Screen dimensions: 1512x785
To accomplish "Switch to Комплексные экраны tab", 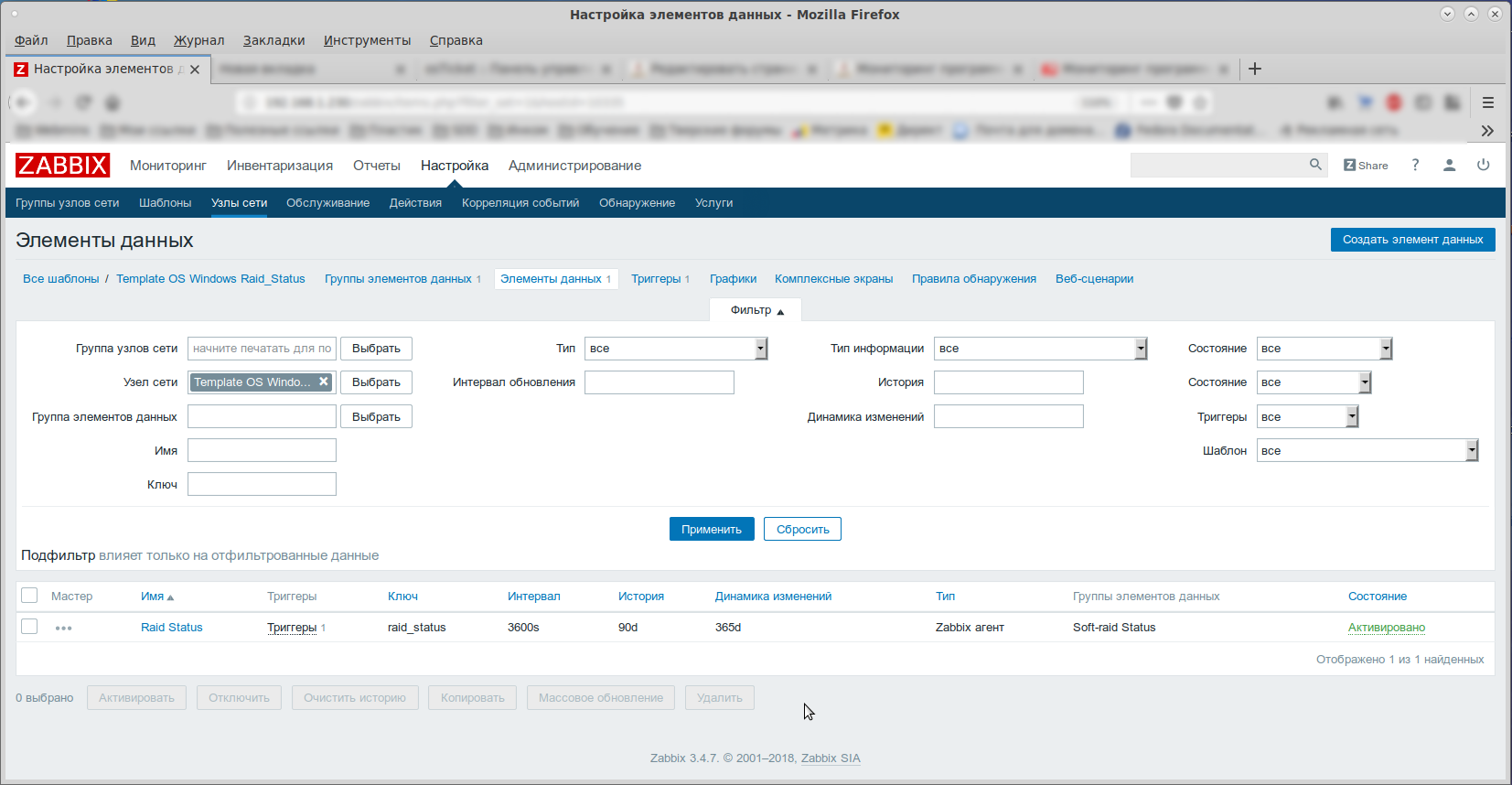I will pyautogui.click(x=833, y=279).
